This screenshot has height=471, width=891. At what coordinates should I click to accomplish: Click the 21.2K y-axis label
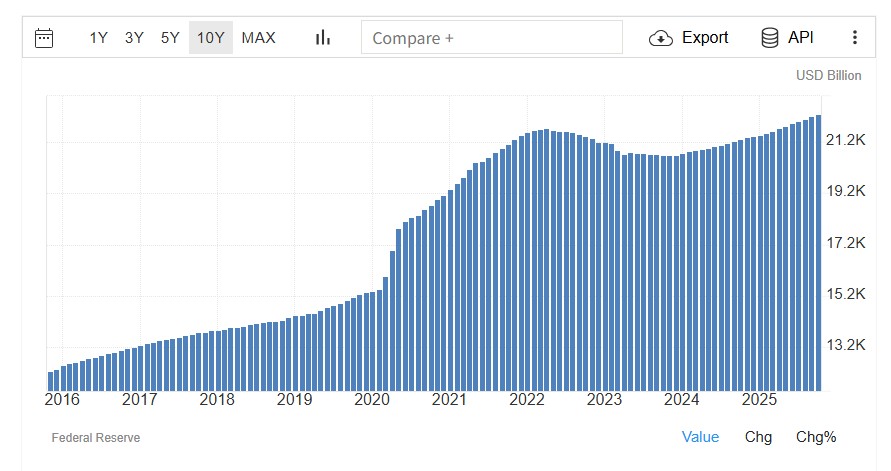pyautogui.click(x=845, y=141)
